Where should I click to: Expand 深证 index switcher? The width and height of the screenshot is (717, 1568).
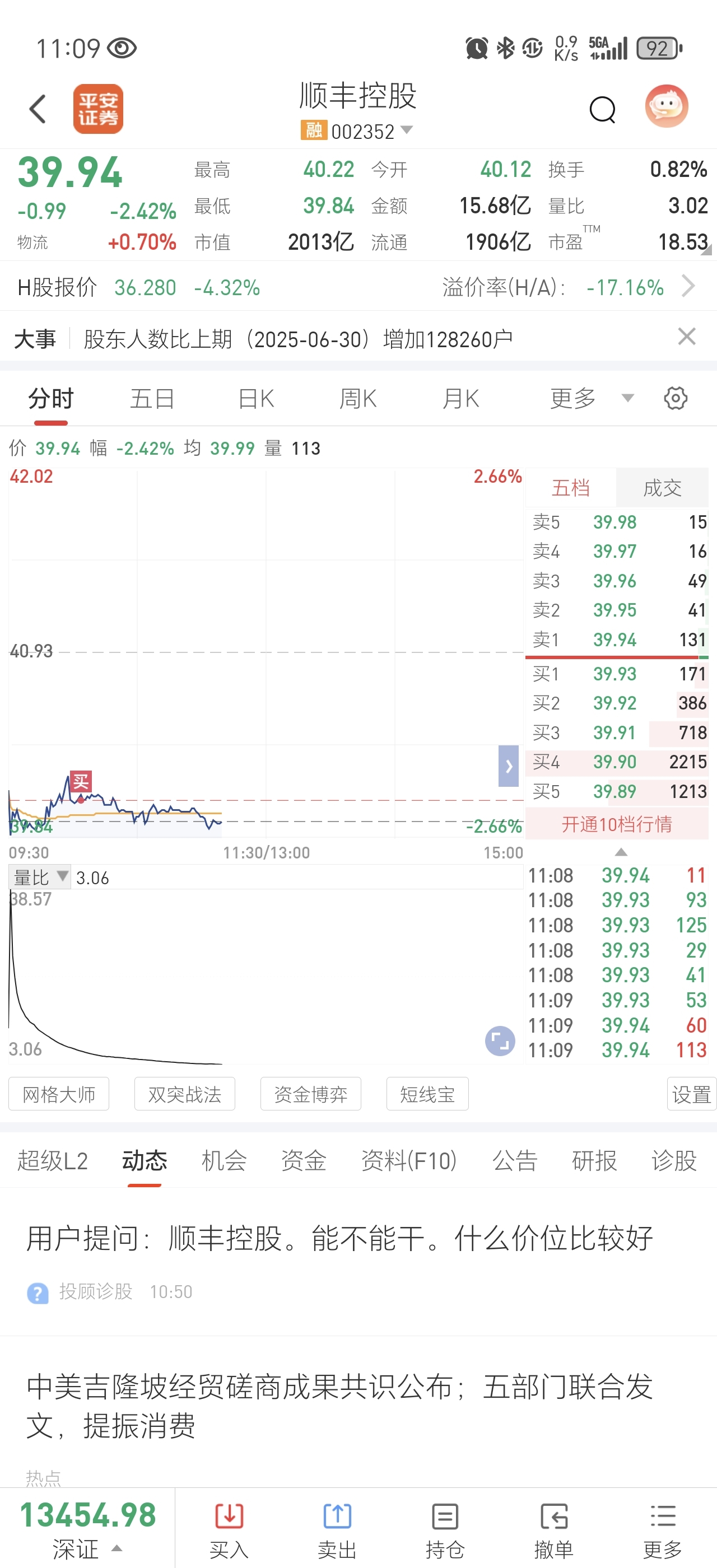(87, 1548)
